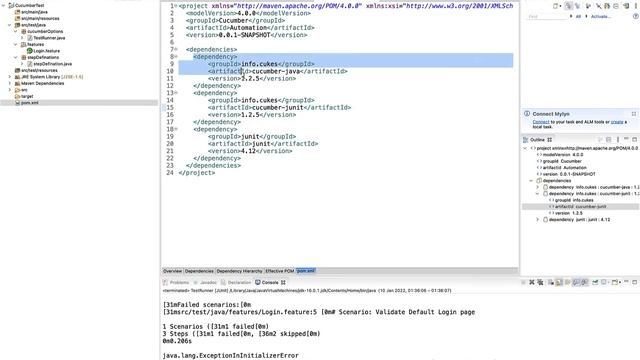Close the Connect Mylyn notification
This screenshot has width=640, height=360.
pos(634,114)
